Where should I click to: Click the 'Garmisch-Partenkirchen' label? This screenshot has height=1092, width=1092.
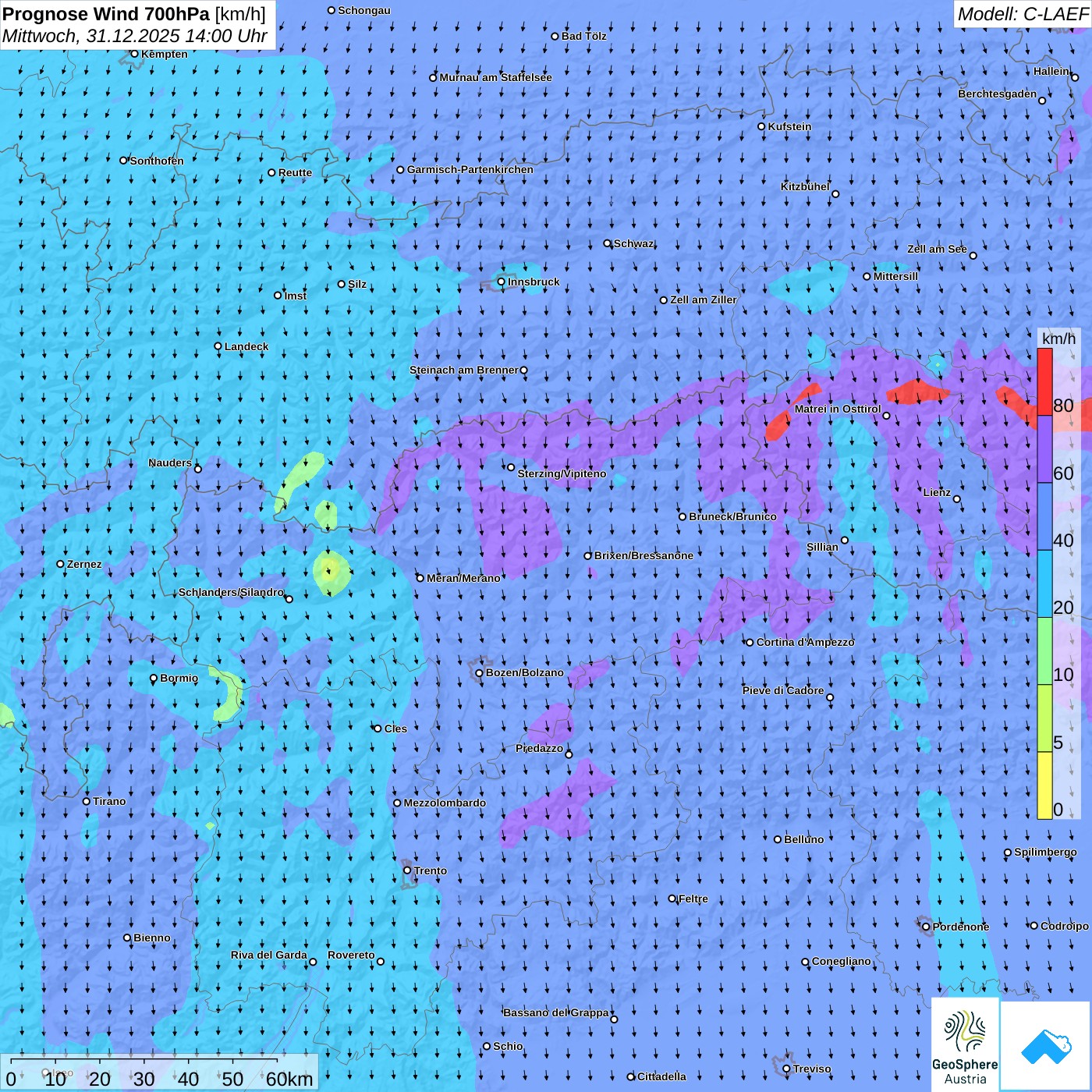click(x=470, y=169)
